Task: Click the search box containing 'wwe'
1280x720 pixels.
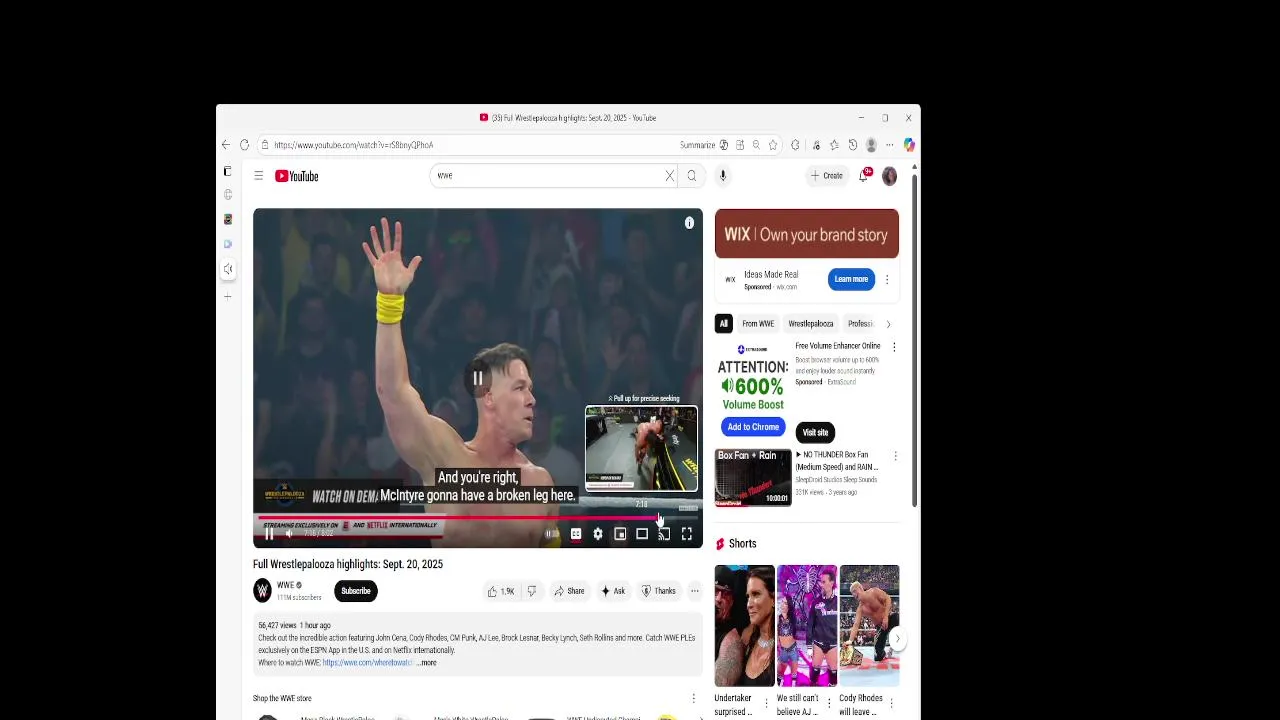Action: [x=551, y=176]
